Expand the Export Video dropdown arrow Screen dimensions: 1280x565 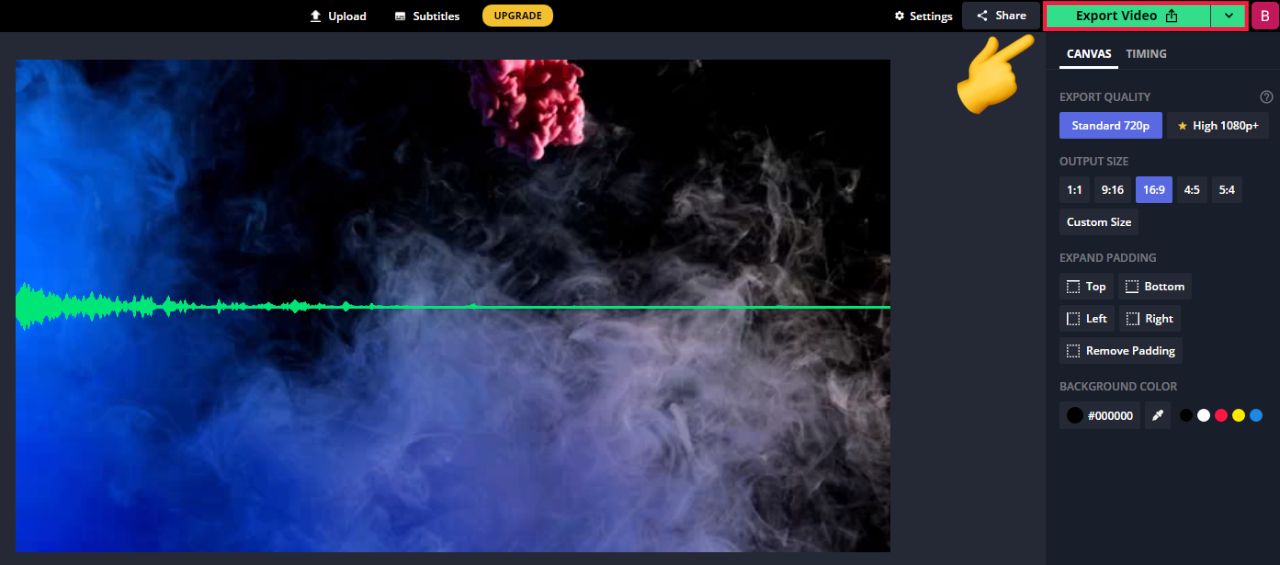click(1228, 16)
